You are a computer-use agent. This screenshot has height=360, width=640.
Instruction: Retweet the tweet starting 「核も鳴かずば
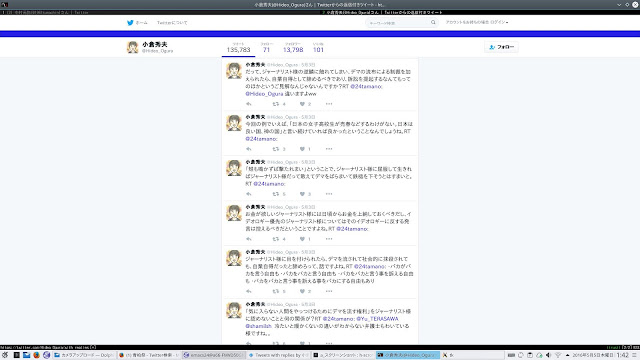(276, 194)
